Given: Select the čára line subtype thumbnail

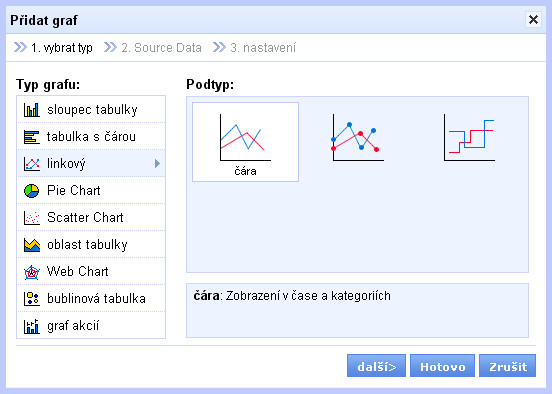Looking at the screenshot, I should (x=245, y=142).
